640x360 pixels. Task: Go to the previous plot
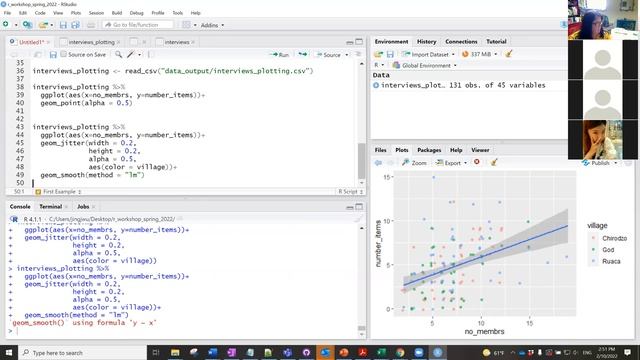(378, 162)
